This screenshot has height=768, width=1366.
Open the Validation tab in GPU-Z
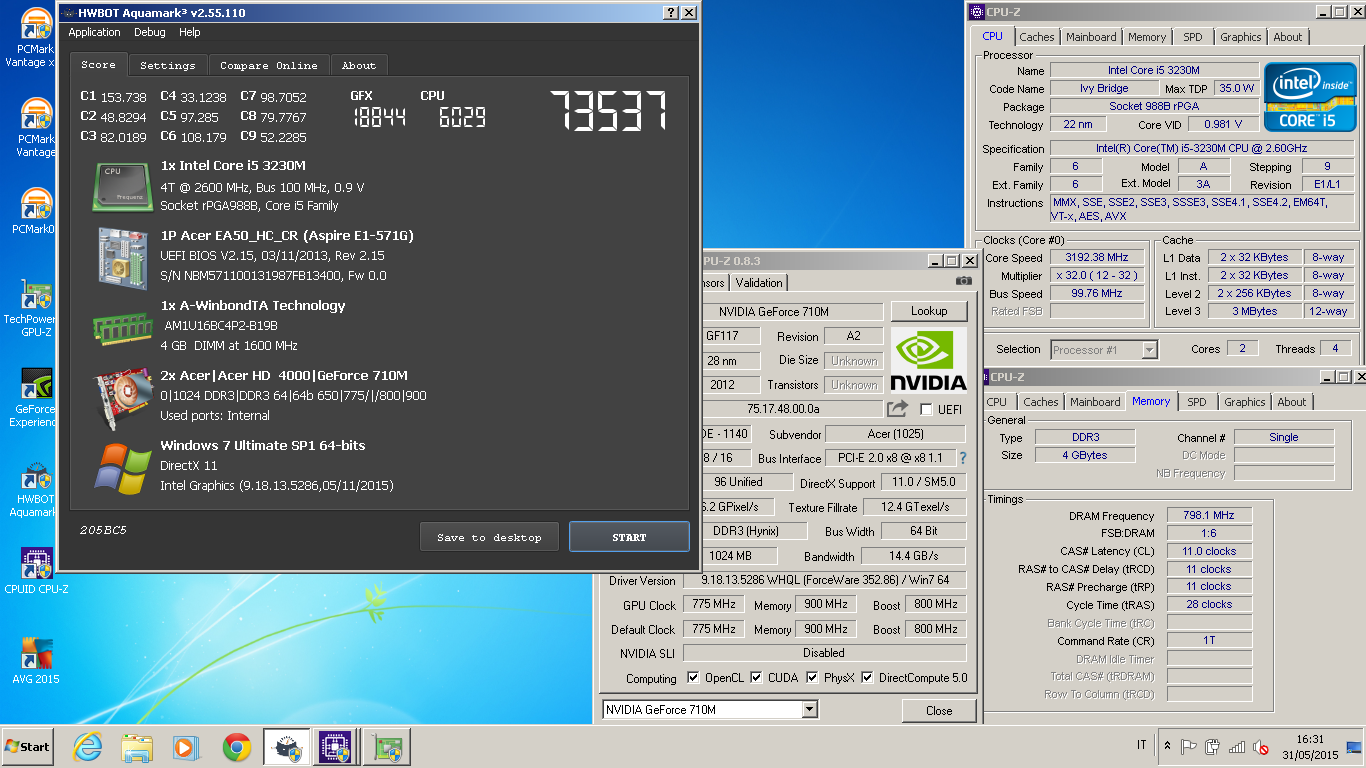pyautogui.click(x=759, y=283)
